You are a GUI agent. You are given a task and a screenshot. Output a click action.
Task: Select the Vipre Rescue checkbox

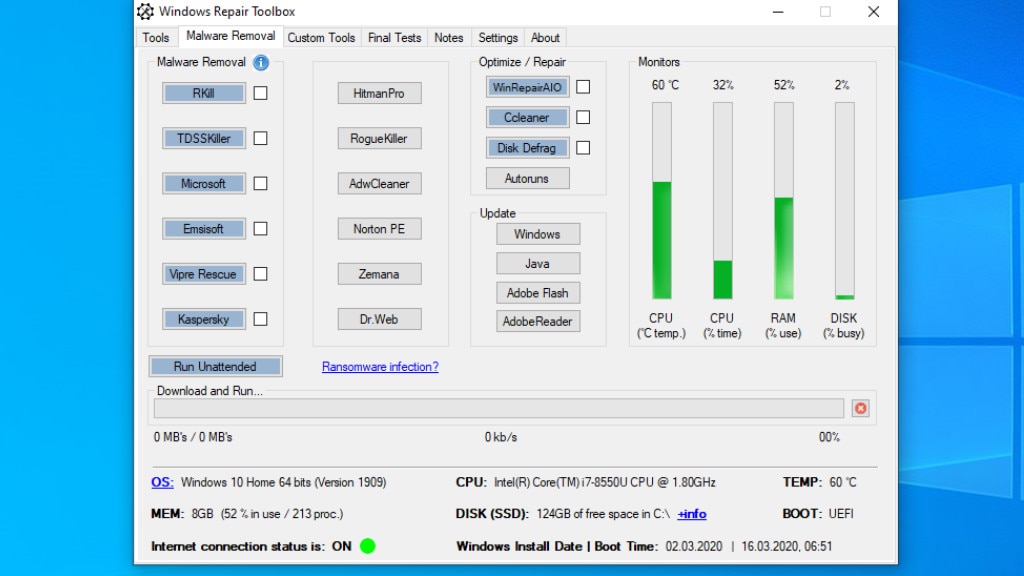[261, 274]
